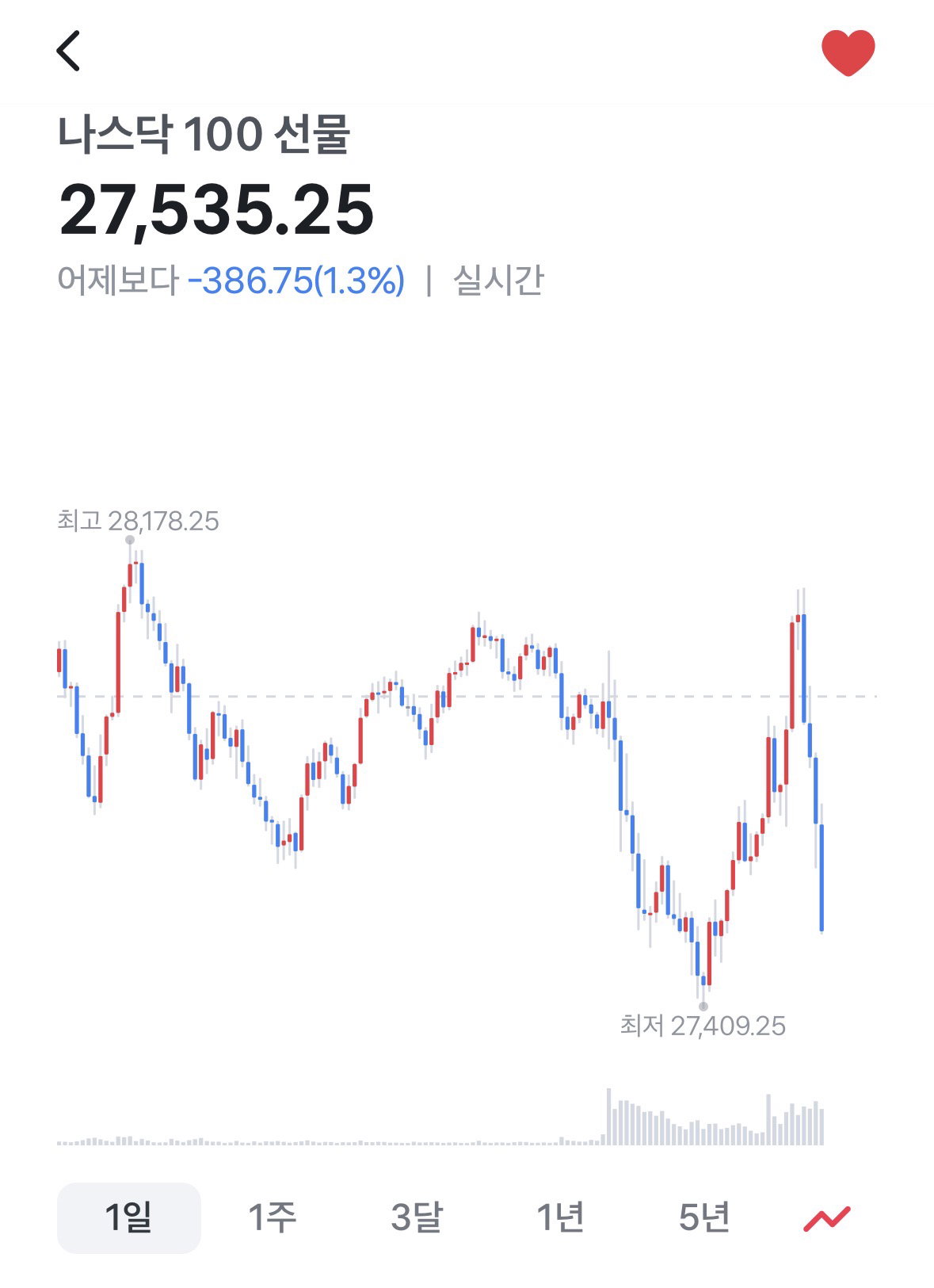934x1288 pixels.
Task: Select the 1일 period tab
Action: click(128, 1217)
